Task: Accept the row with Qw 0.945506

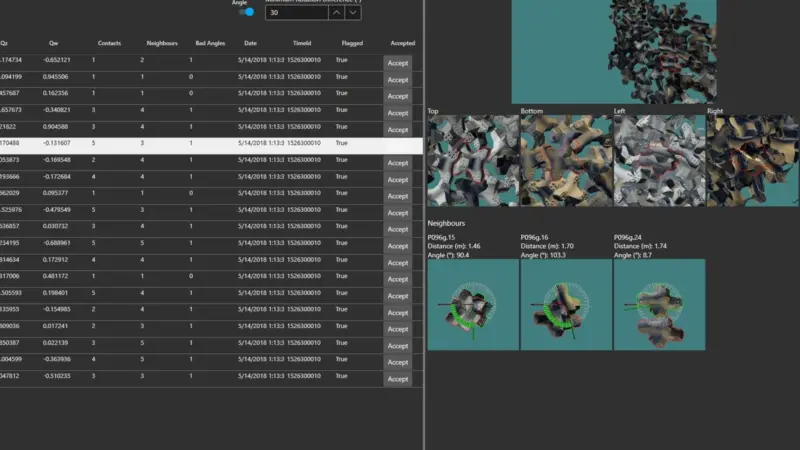Action: pyautogui.click(x=397, y=80)
